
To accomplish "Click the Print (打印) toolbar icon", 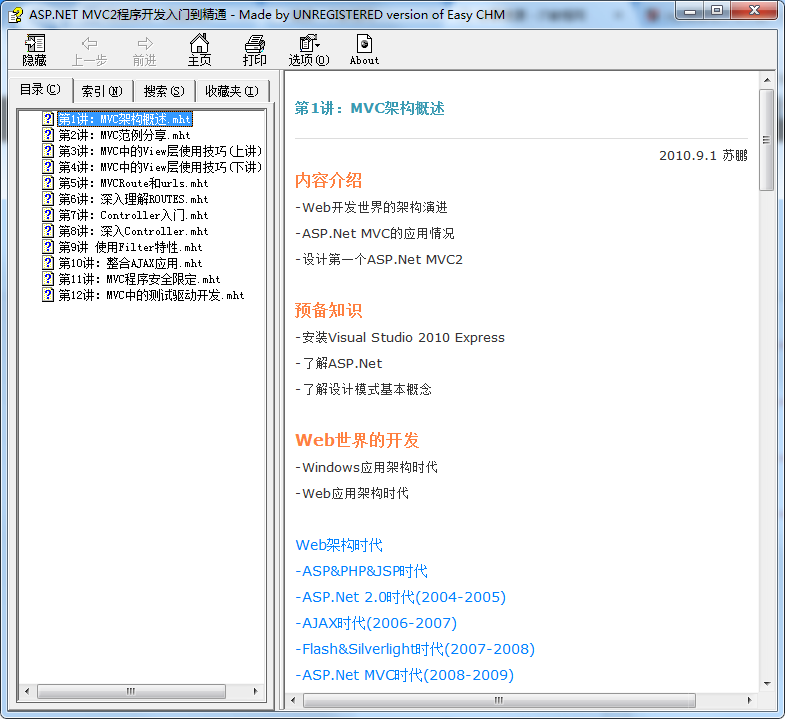I will pos(255,48).
